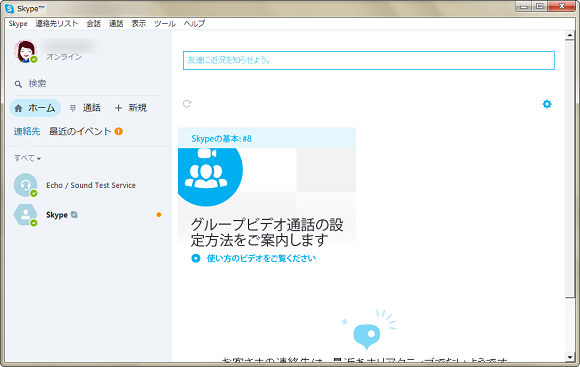Click the オンライン status text
Screen dimensions: 580x367
[64, 57]
